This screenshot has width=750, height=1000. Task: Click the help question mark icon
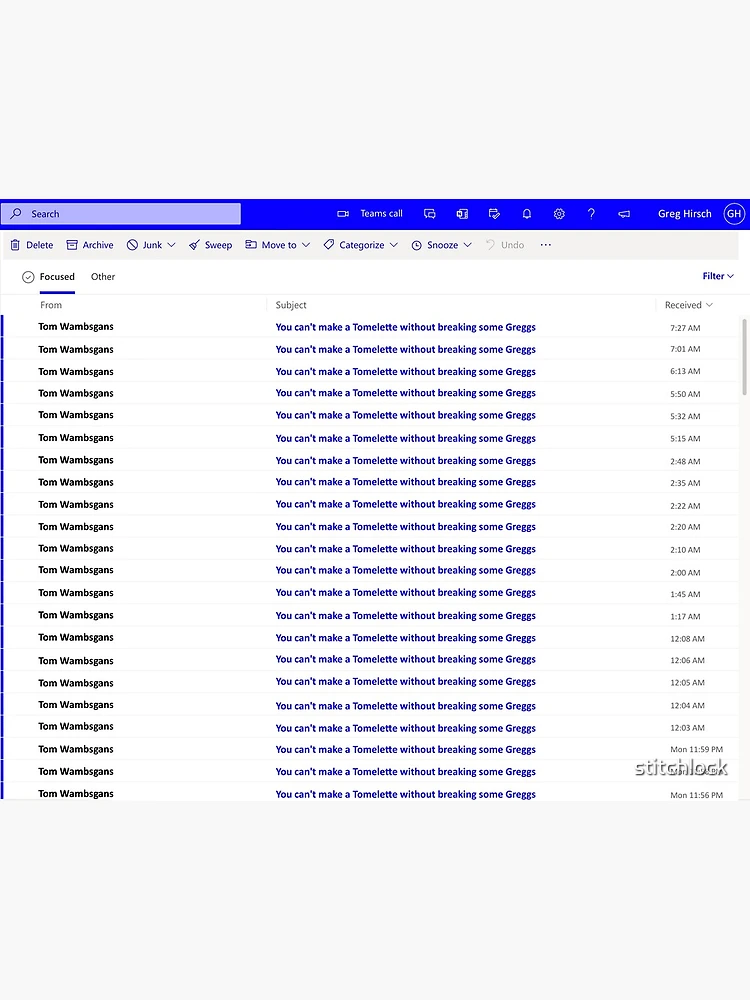coord(591,214)
